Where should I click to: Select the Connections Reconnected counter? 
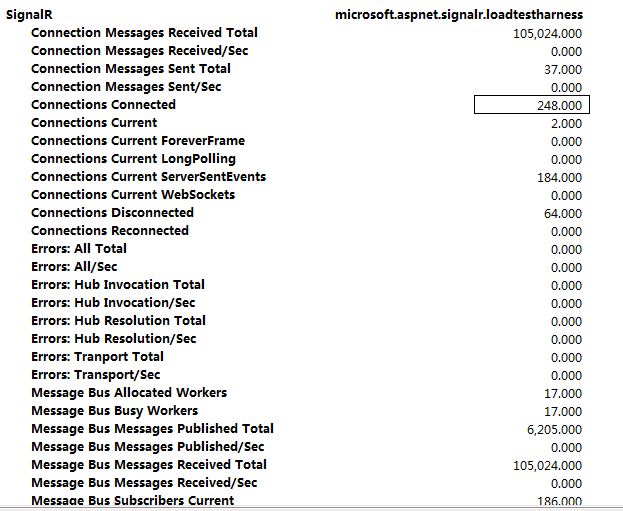(110, 231)
